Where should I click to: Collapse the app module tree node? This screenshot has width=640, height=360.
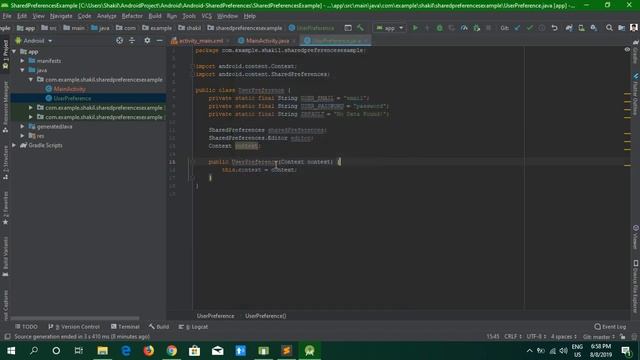click(14, 52)
